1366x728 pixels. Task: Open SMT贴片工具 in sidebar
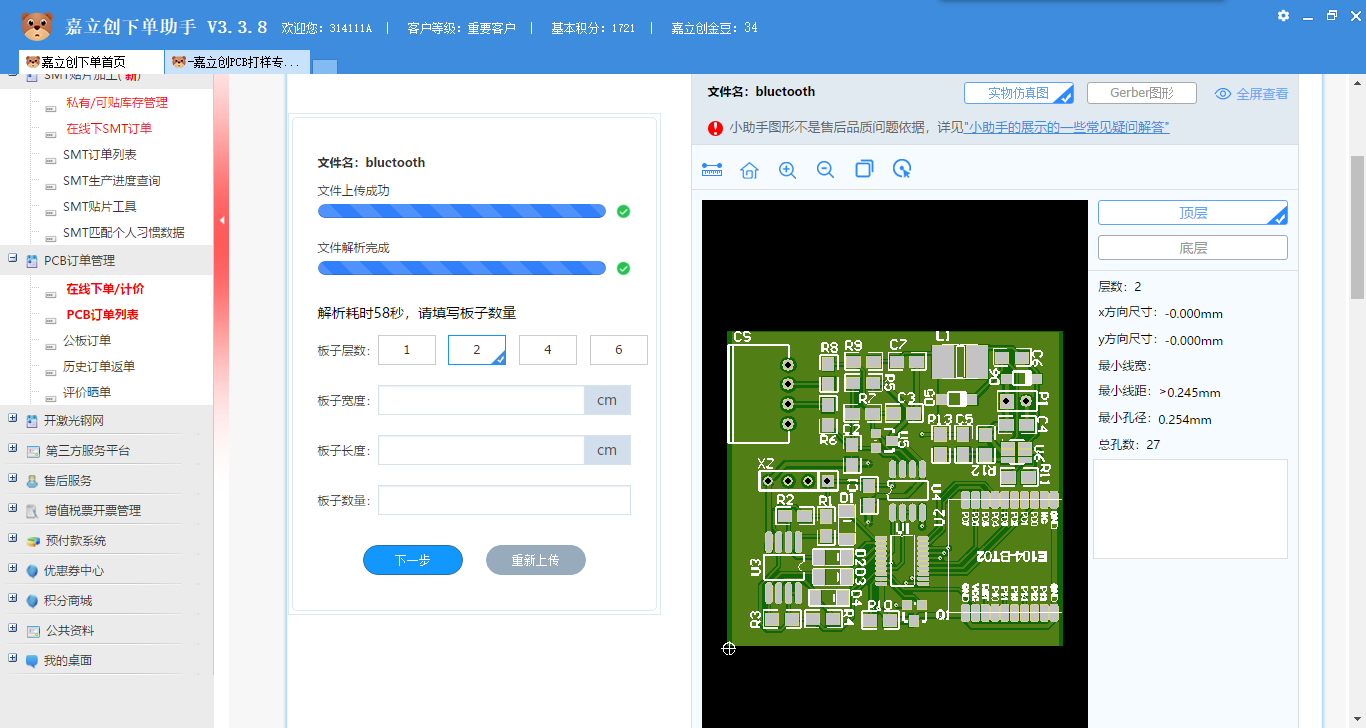coord(100,207)
